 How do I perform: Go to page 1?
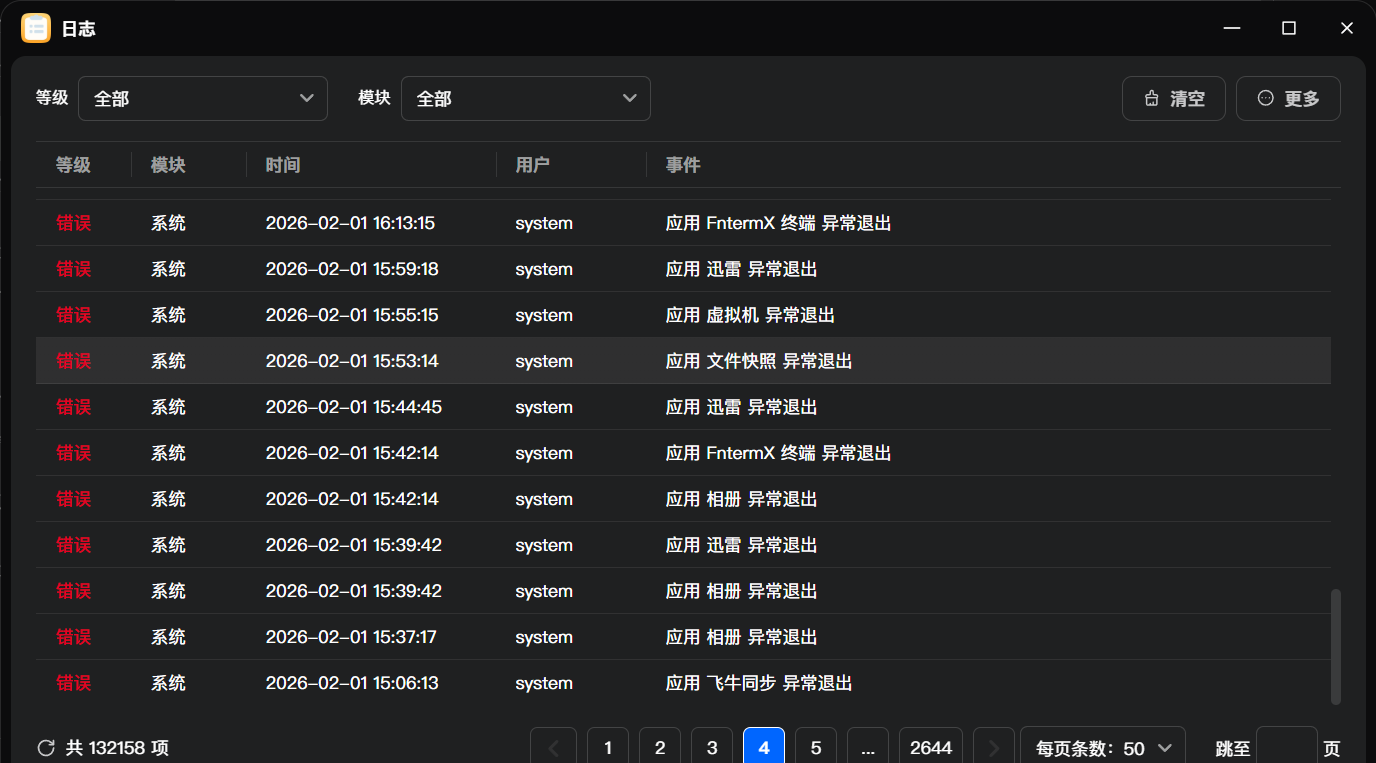click(608, 748)
